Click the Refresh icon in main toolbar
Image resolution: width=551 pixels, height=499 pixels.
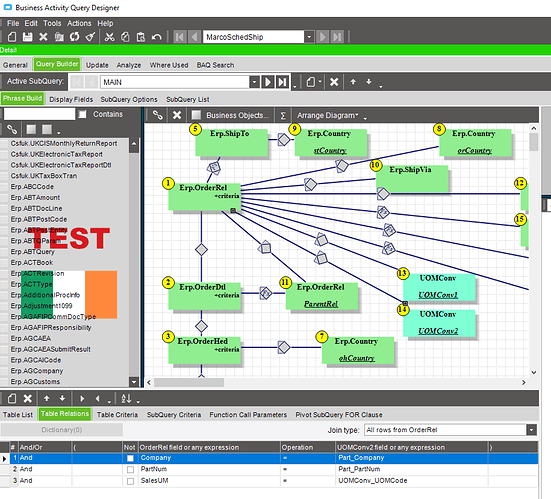point(74,37)
